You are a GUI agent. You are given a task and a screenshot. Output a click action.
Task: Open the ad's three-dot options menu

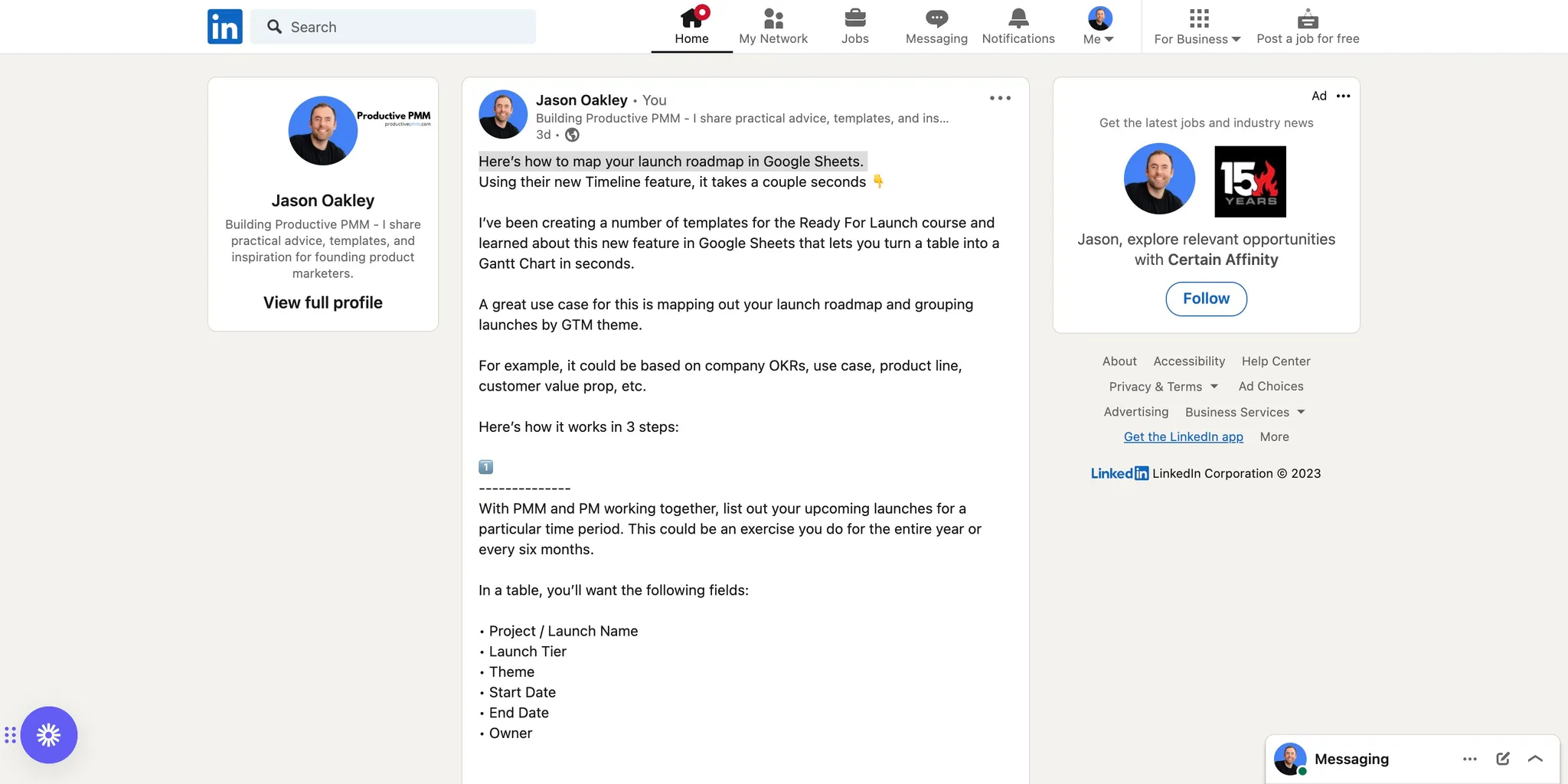pyautogui.click(x=1344, y=96)
